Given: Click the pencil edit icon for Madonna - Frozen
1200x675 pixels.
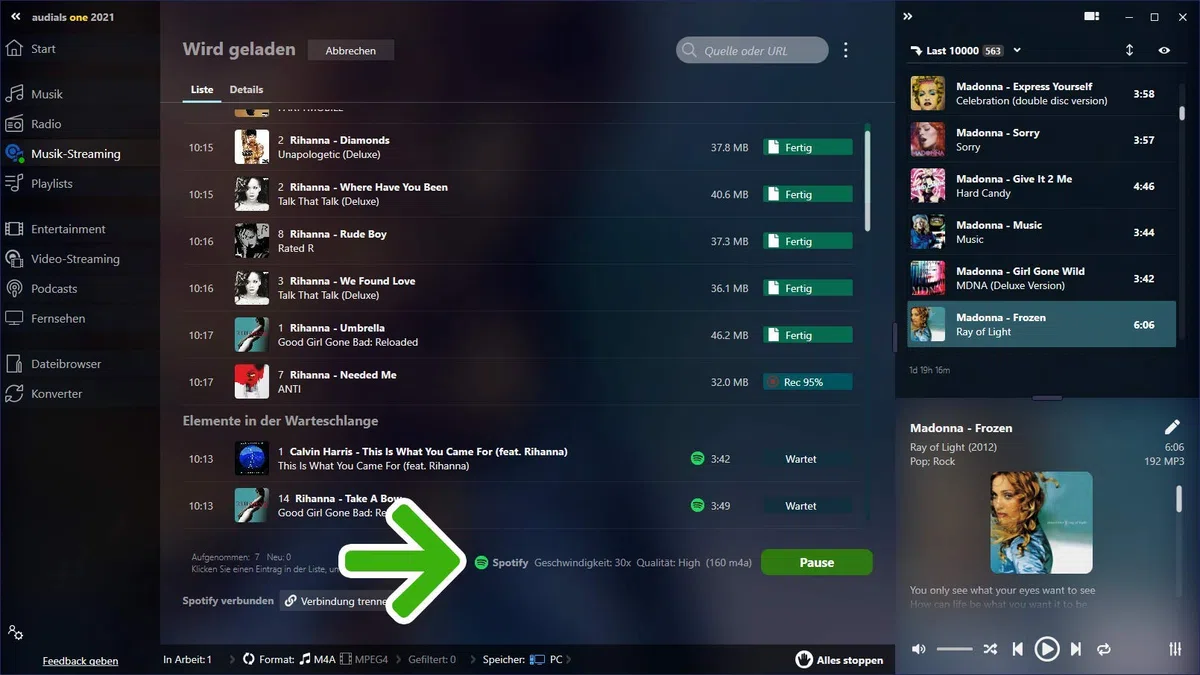Looking at the screenshot, I should coord(1173,427).
